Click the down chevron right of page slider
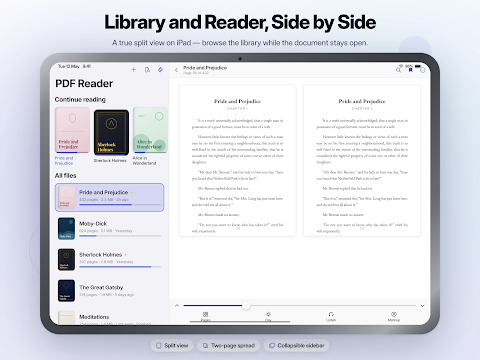 [x=422, y=306]
